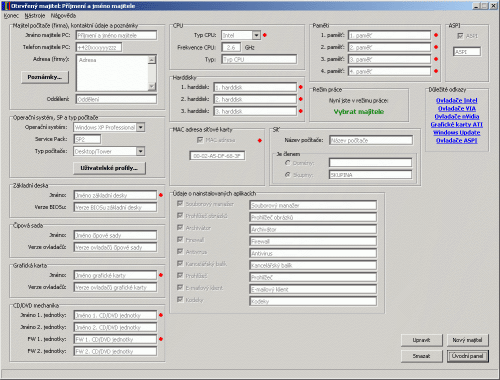Click the Antivirus name text field
The image size is (500, 380).
313,253
